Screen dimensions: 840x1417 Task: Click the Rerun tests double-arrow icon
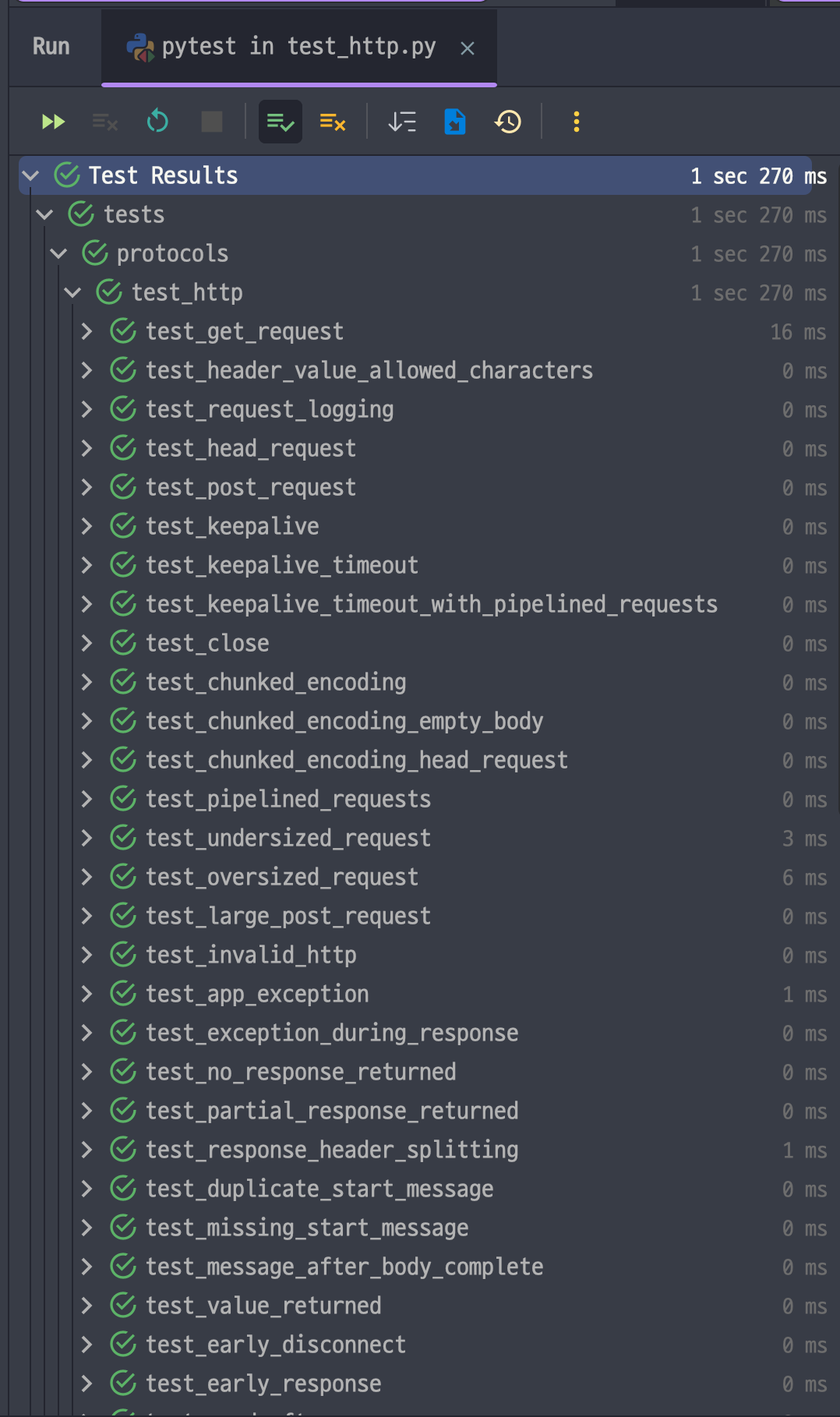tap(53, 122)
